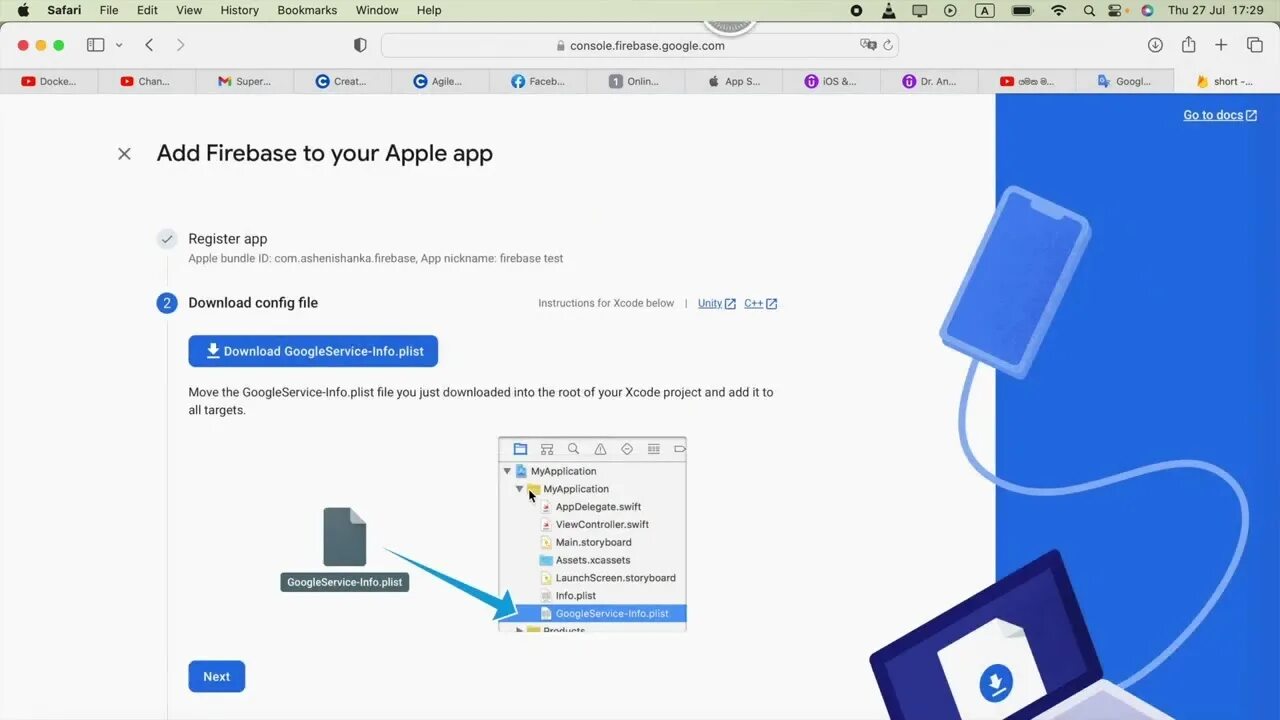Reload the current page

click(887, 45)
